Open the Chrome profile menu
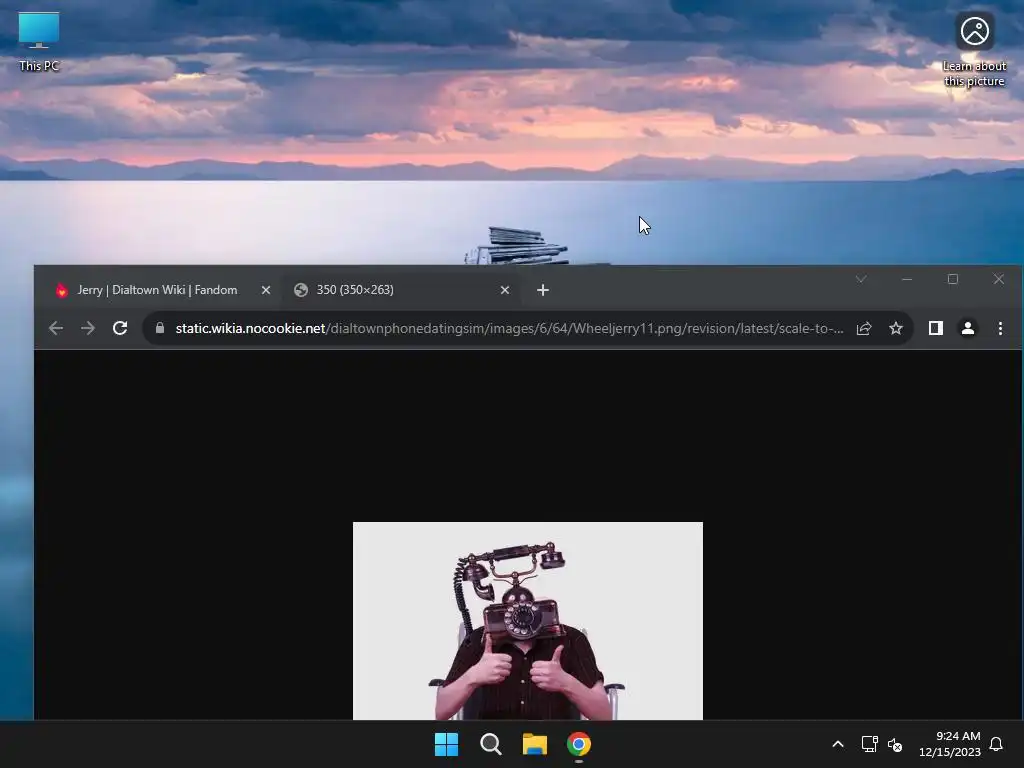The width and height of the screenshot is (1024, 768). 968,328
